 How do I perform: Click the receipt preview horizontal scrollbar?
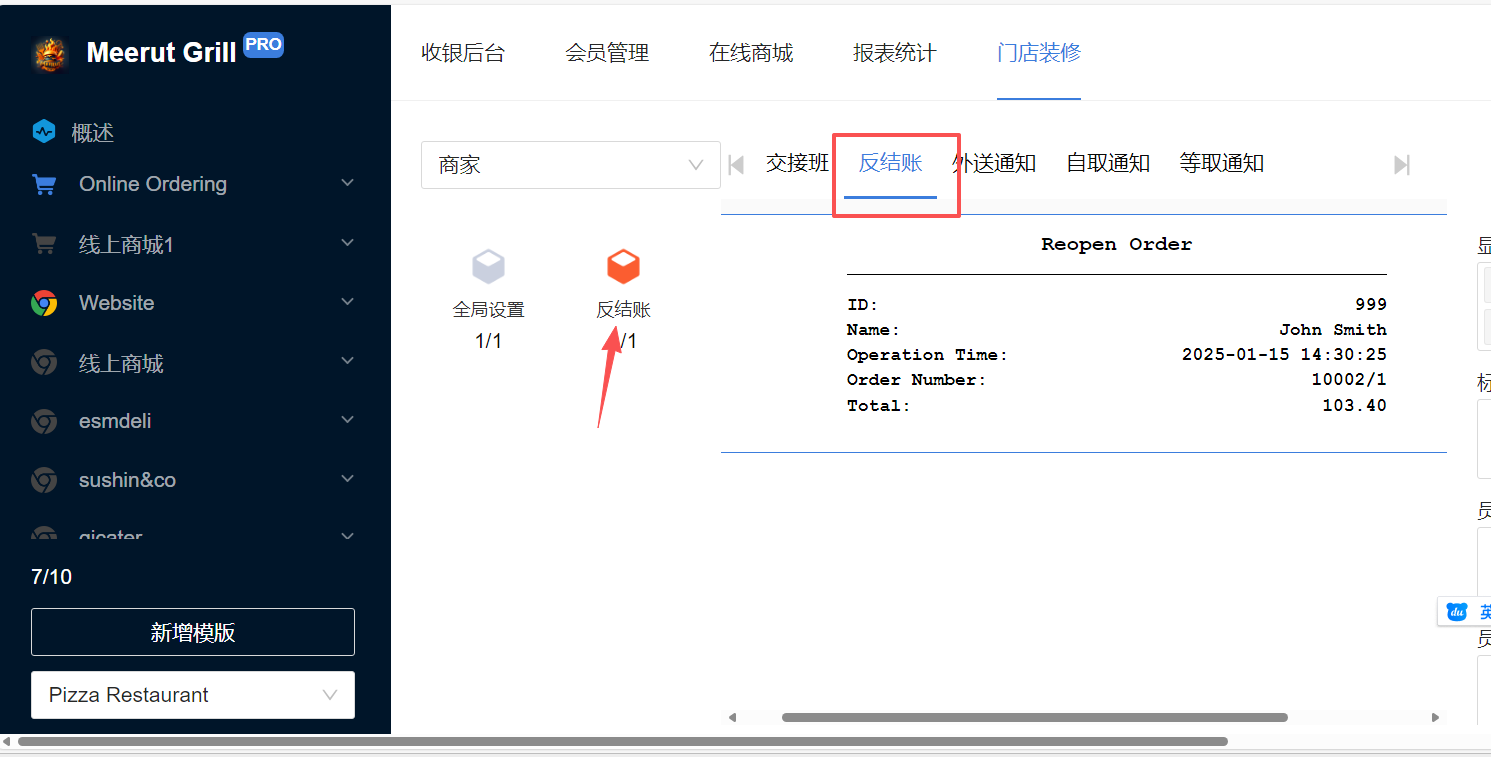[1034, 717]
